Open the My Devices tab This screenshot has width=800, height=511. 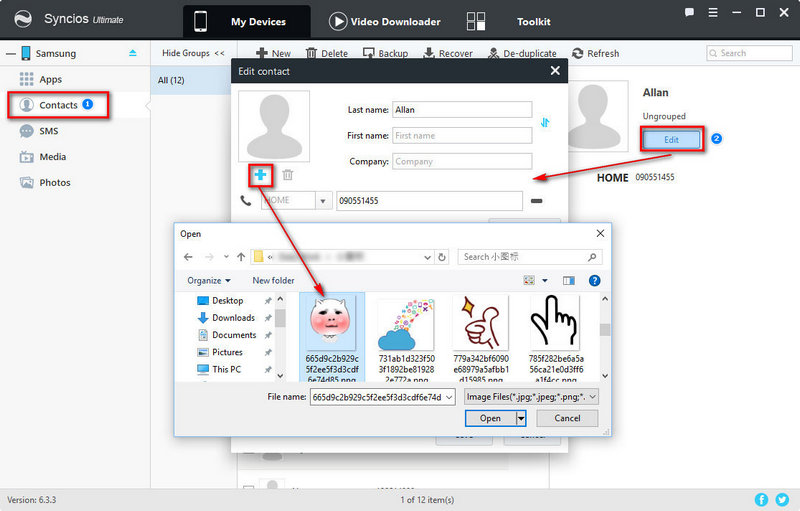(x=246, y=21)
